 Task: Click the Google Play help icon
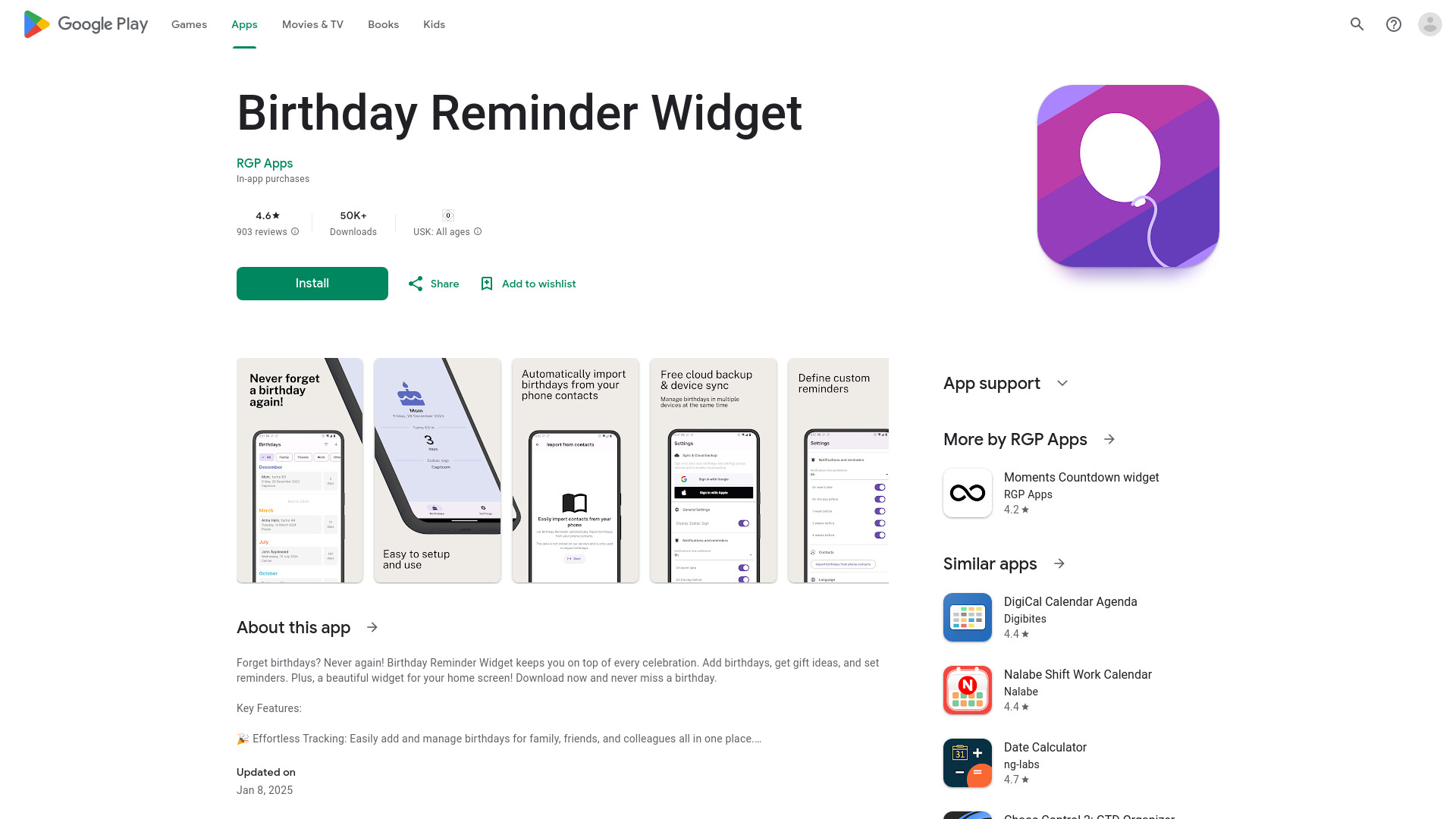pos(1393,24)
